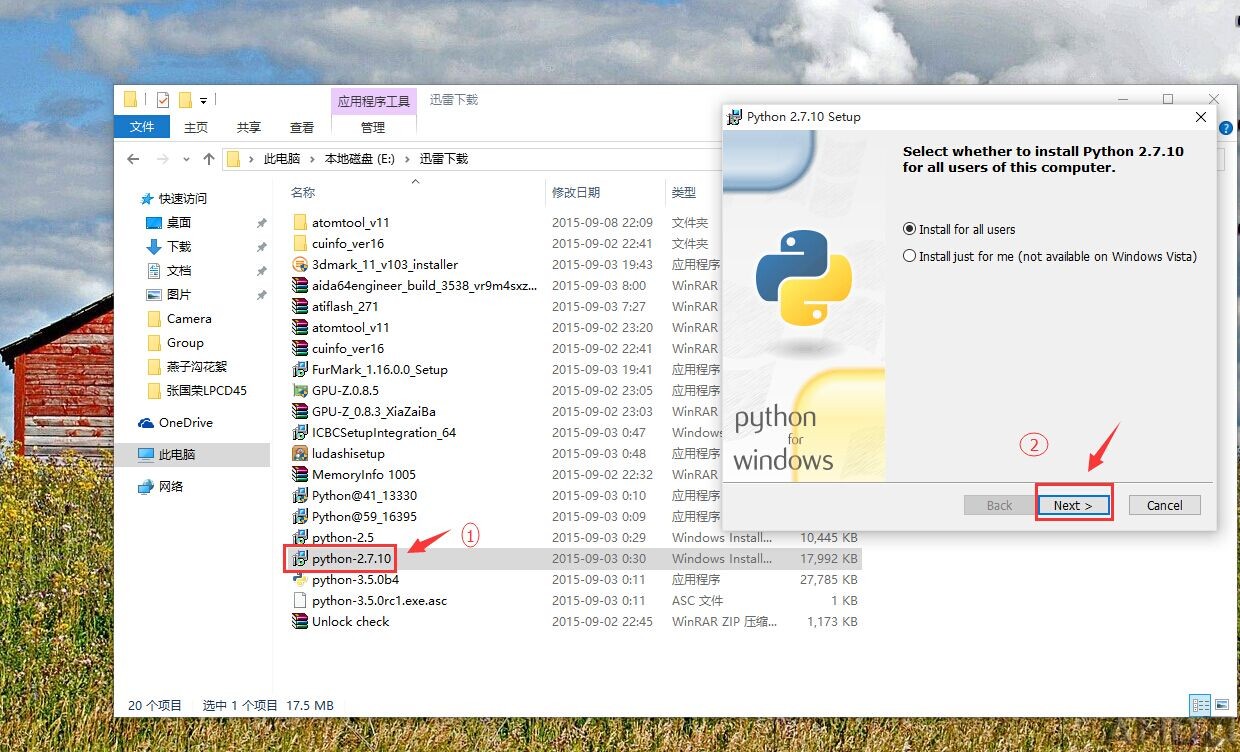The width and height of the screenshot is (1240, 752).
Task: Select the python-2.7.10 file name
Action: coord(352,558)
